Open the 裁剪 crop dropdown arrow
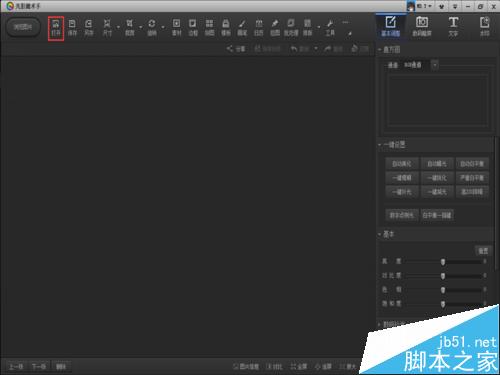Image resolution: width=500 pixels, height=375 pixels. (x=140, y=27)
